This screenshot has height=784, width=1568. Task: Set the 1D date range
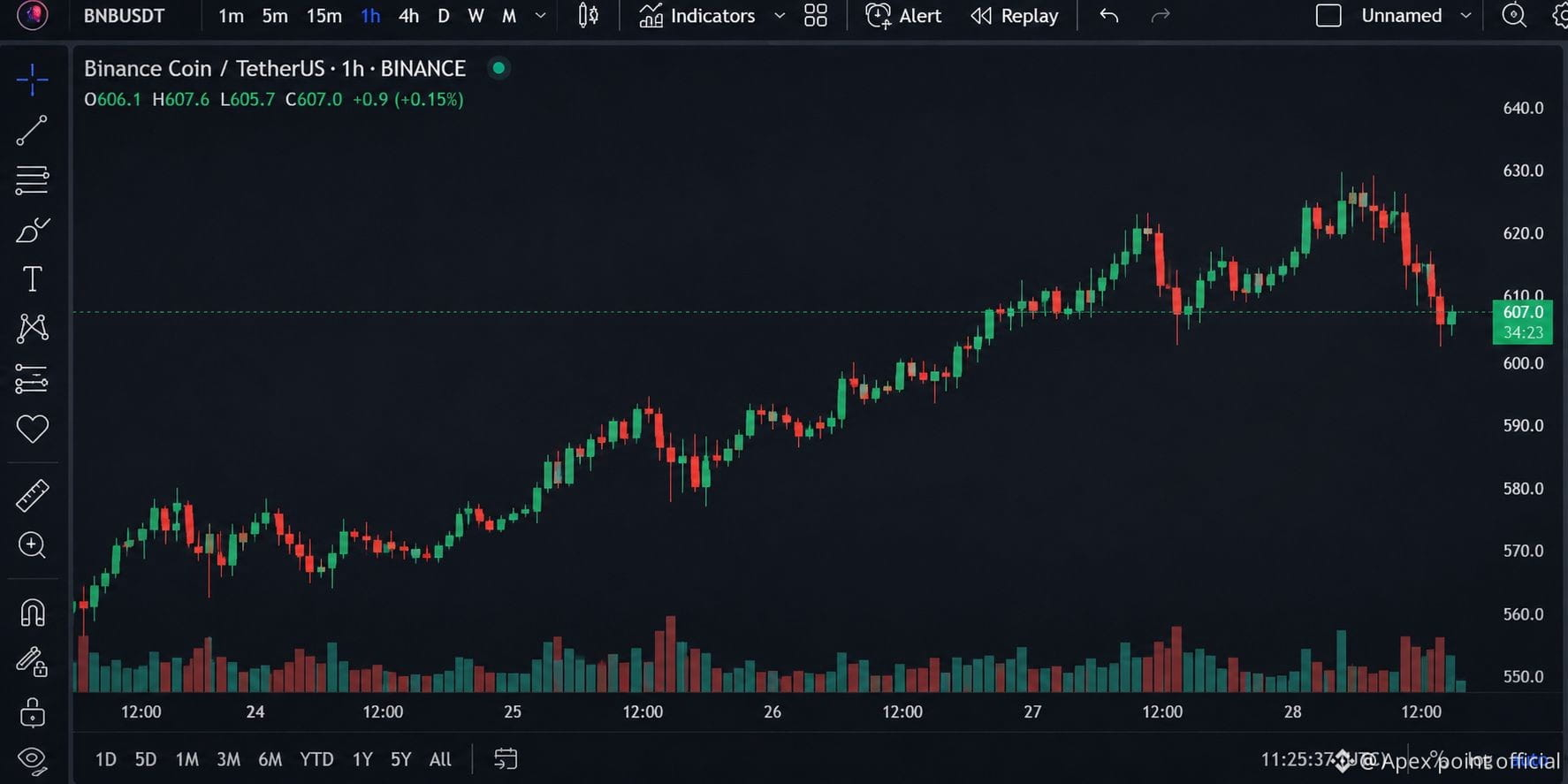tap(106, 759)
